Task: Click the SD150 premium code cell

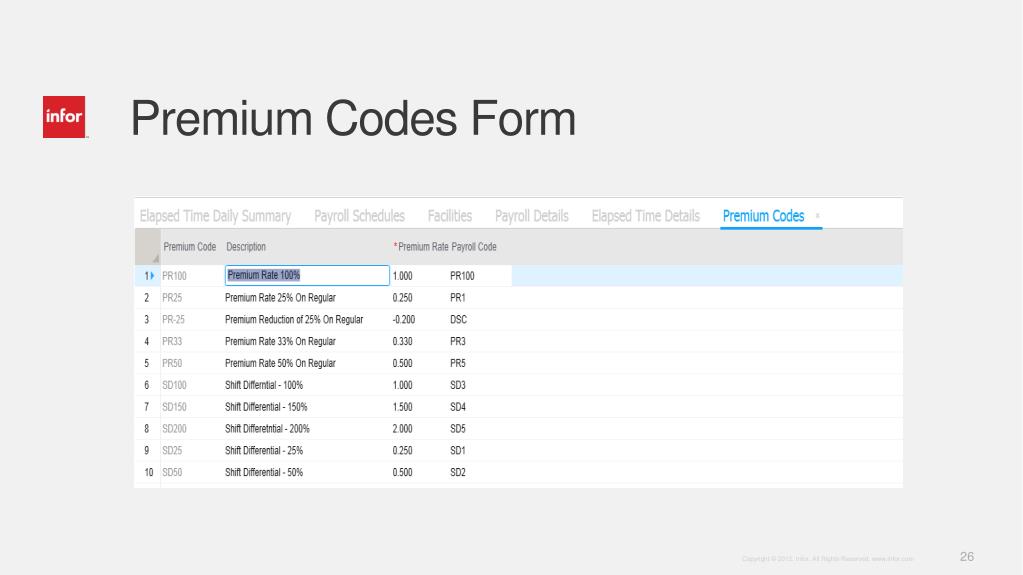Action: click(174, 407)
